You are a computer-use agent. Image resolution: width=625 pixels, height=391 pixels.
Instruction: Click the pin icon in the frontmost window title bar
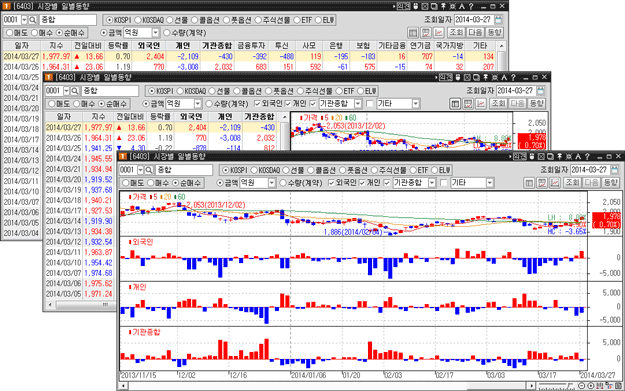pos(559,157)
